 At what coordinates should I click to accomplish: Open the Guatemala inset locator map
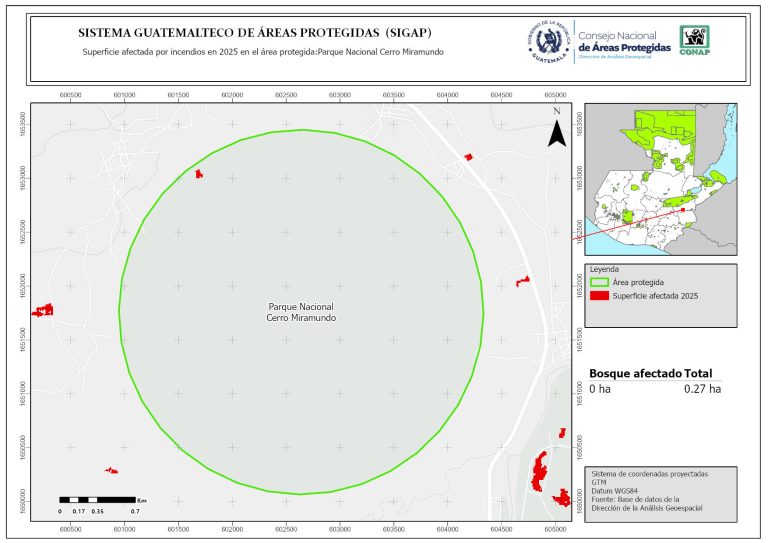(660, 181)
